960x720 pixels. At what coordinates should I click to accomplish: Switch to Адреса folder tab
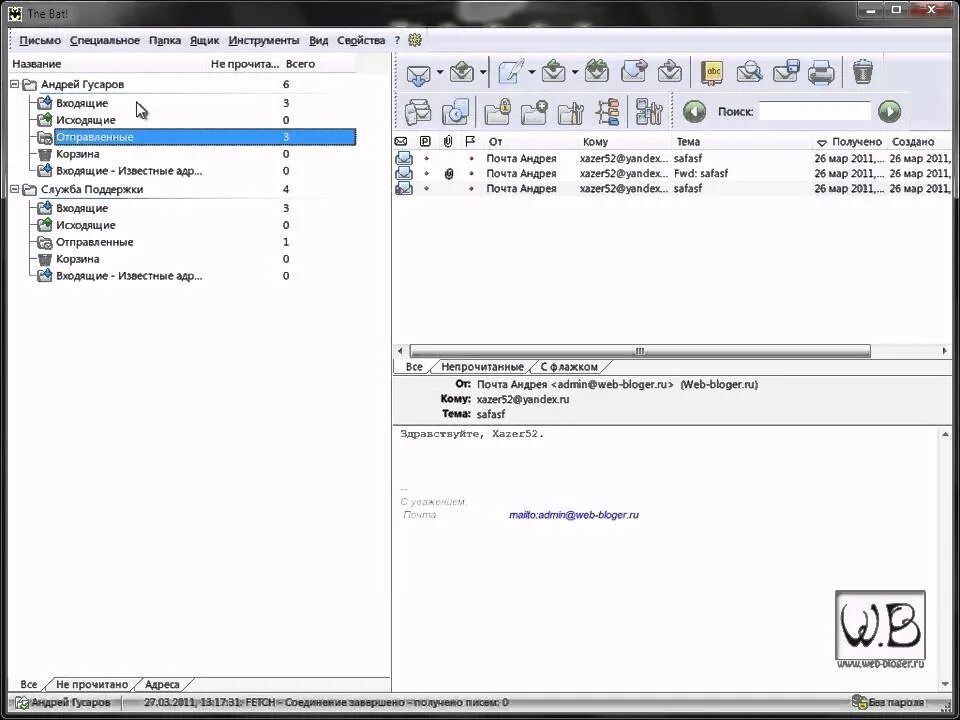162,684
